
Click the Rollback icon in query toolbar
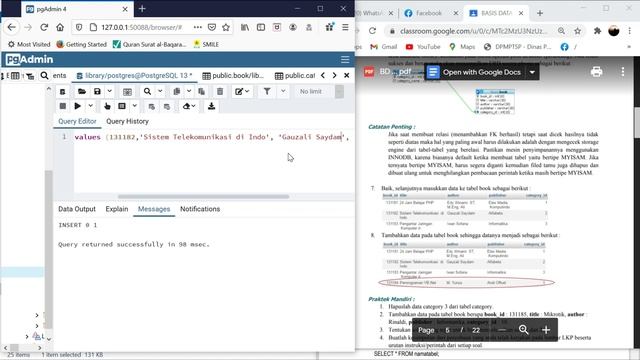click(x=167, y=106)
